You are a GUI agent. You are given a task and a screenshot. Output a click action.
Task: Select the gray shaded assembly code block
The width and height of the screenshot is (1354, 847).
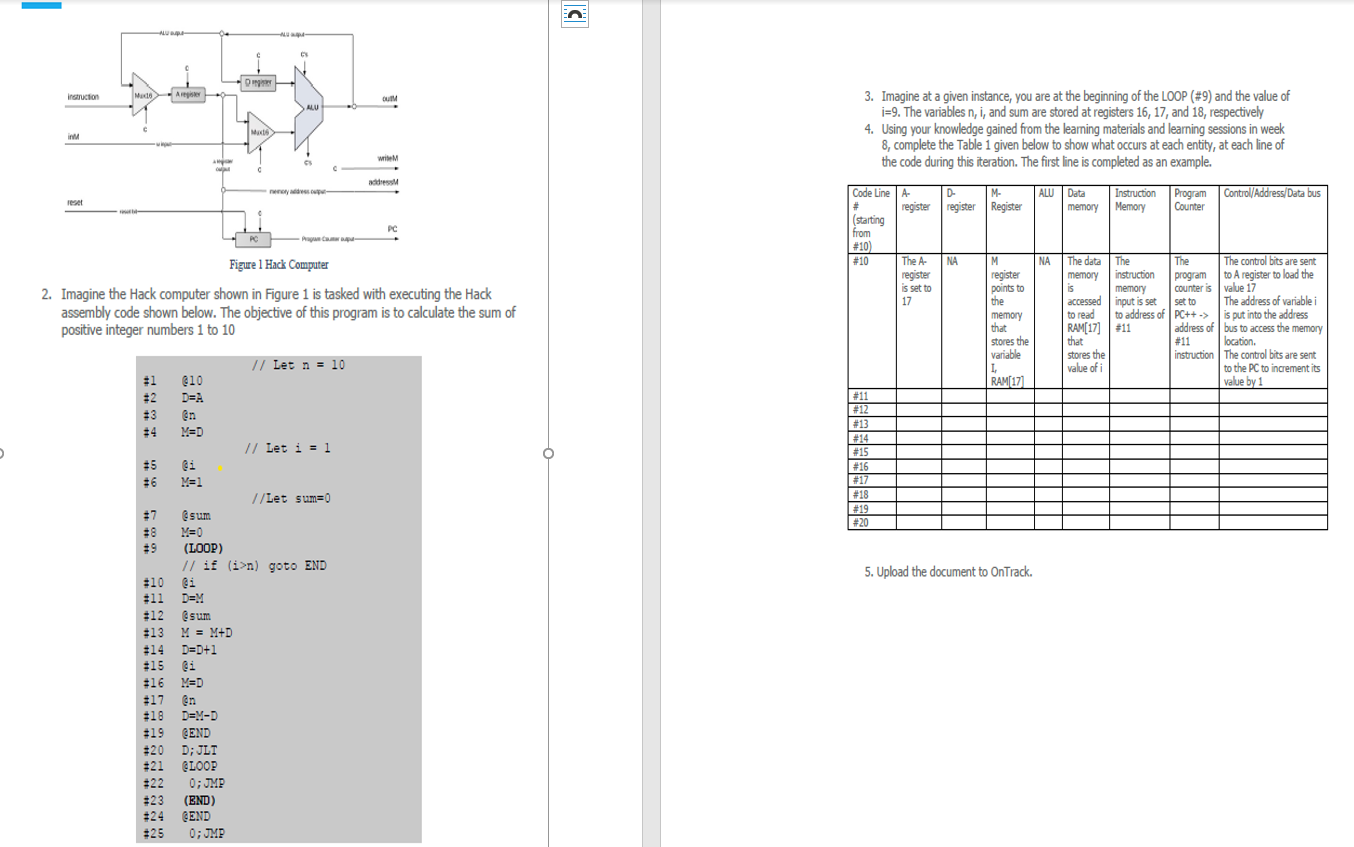coord(278,600)
